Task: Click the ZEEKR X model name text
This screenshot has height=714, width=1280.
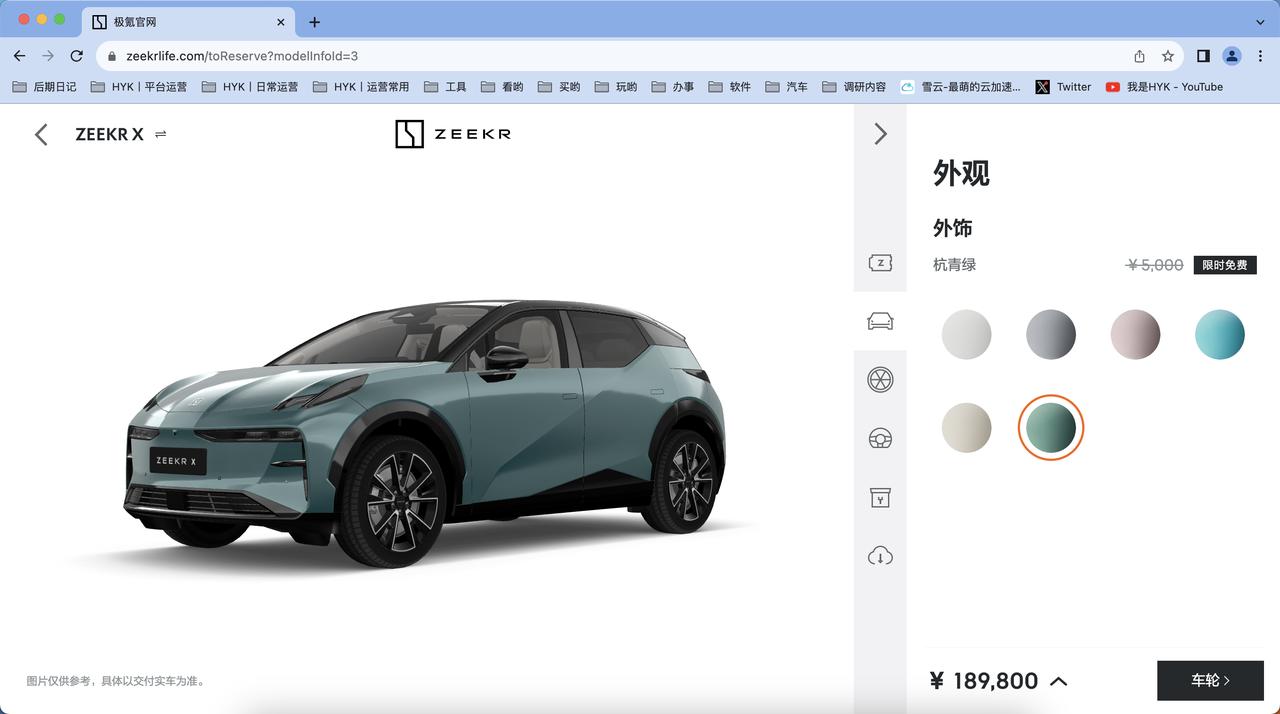Action: pyautogui.click(x=109, y=134)
